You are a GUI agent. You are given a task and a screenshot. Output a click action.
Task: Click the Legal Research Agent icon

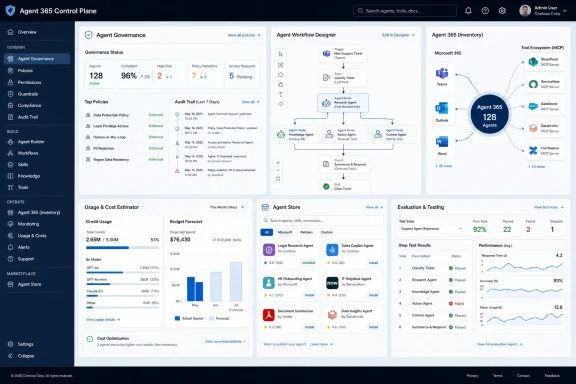(269, 250)
